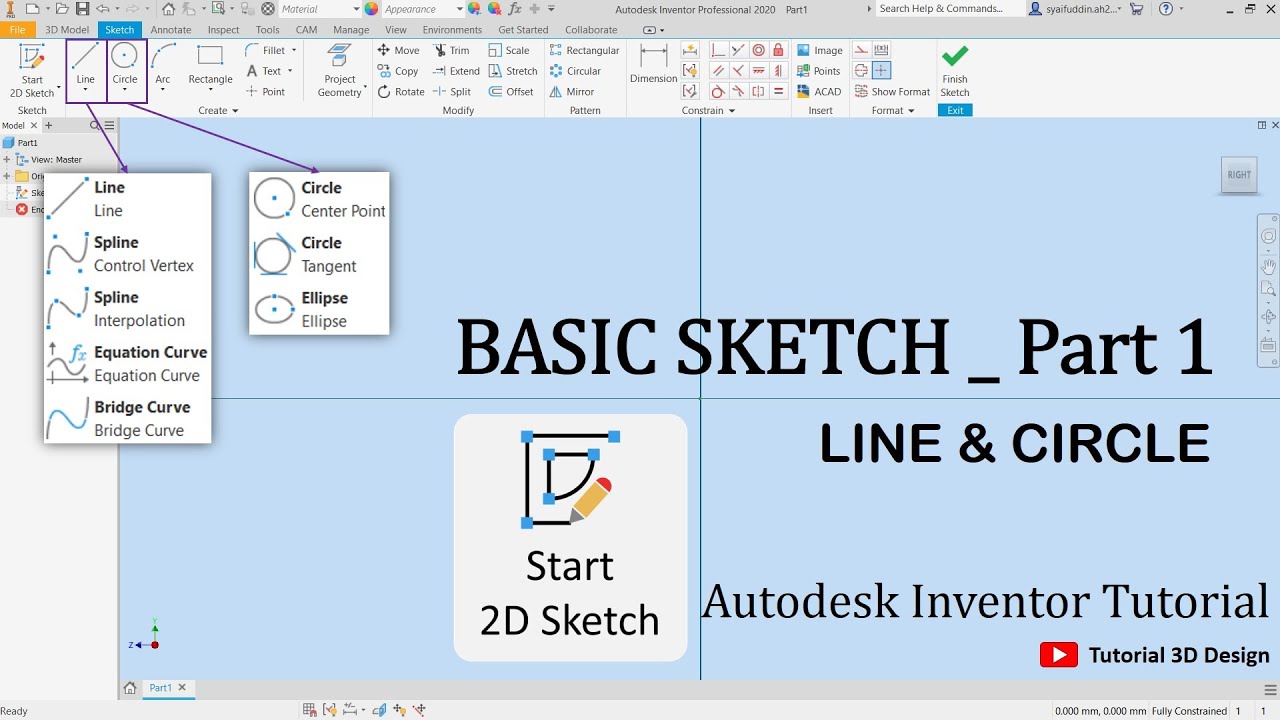Select the Dimension tool

[x=653, y=65]
